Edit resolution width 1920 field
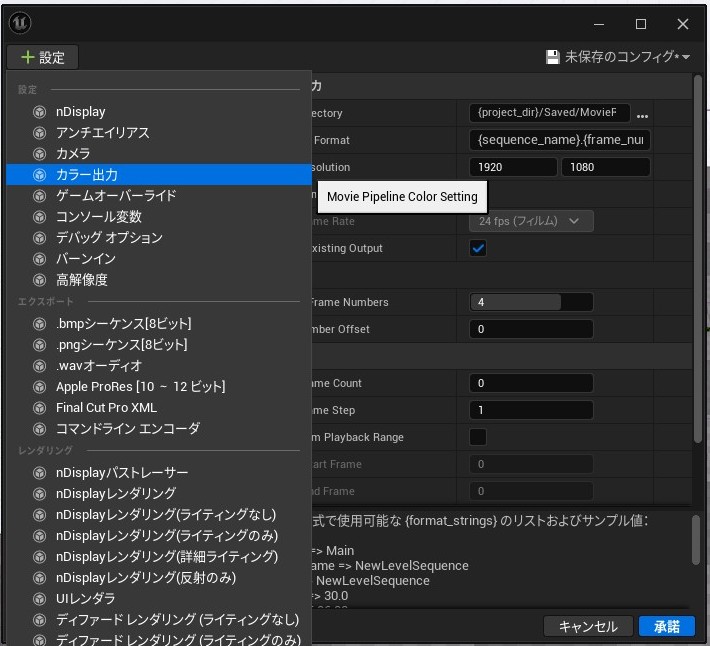Viewport: 710px width, 646px height. (513, 167)
